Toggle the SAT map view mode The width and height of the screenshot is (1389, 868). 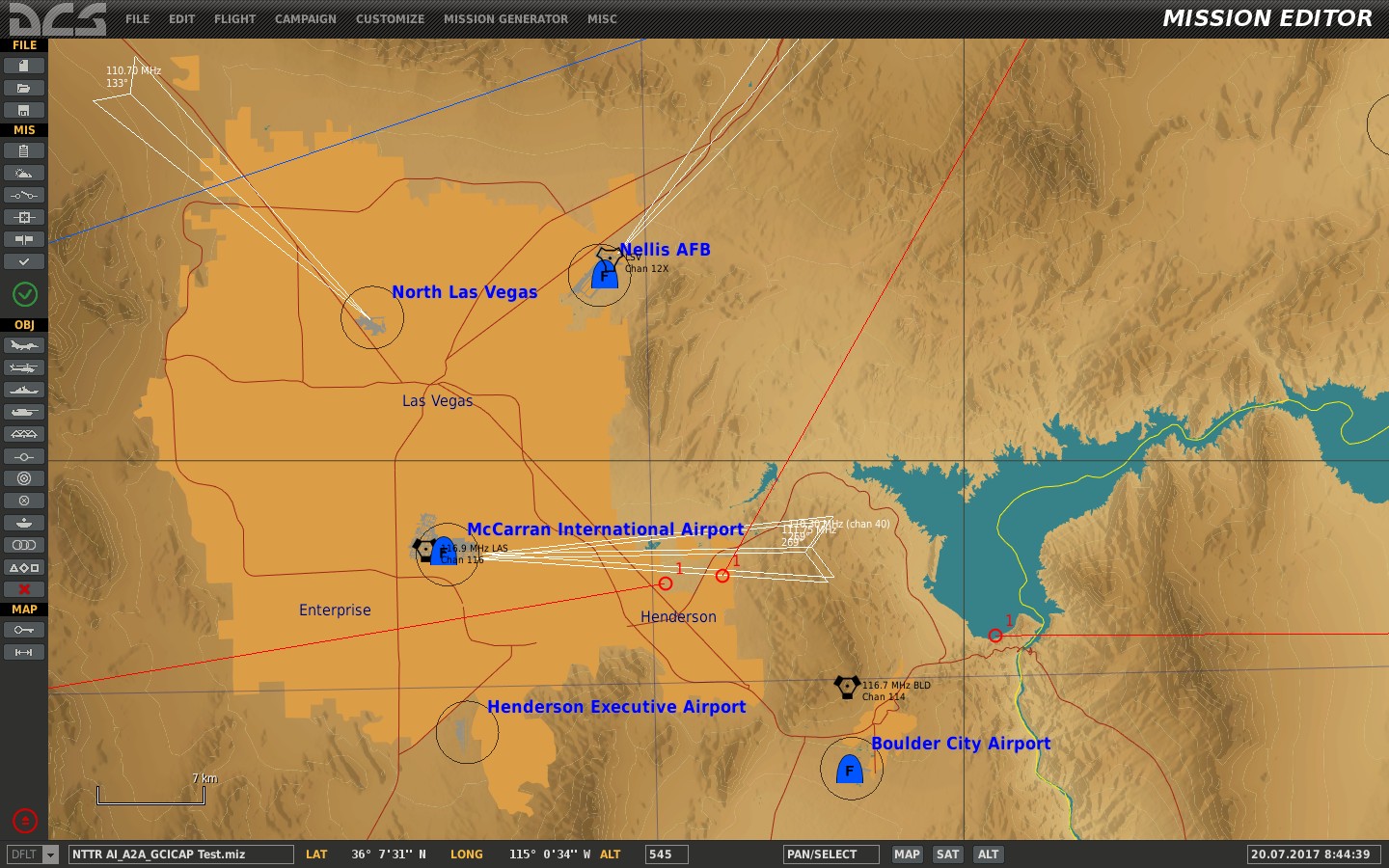[x=947, y=854]
